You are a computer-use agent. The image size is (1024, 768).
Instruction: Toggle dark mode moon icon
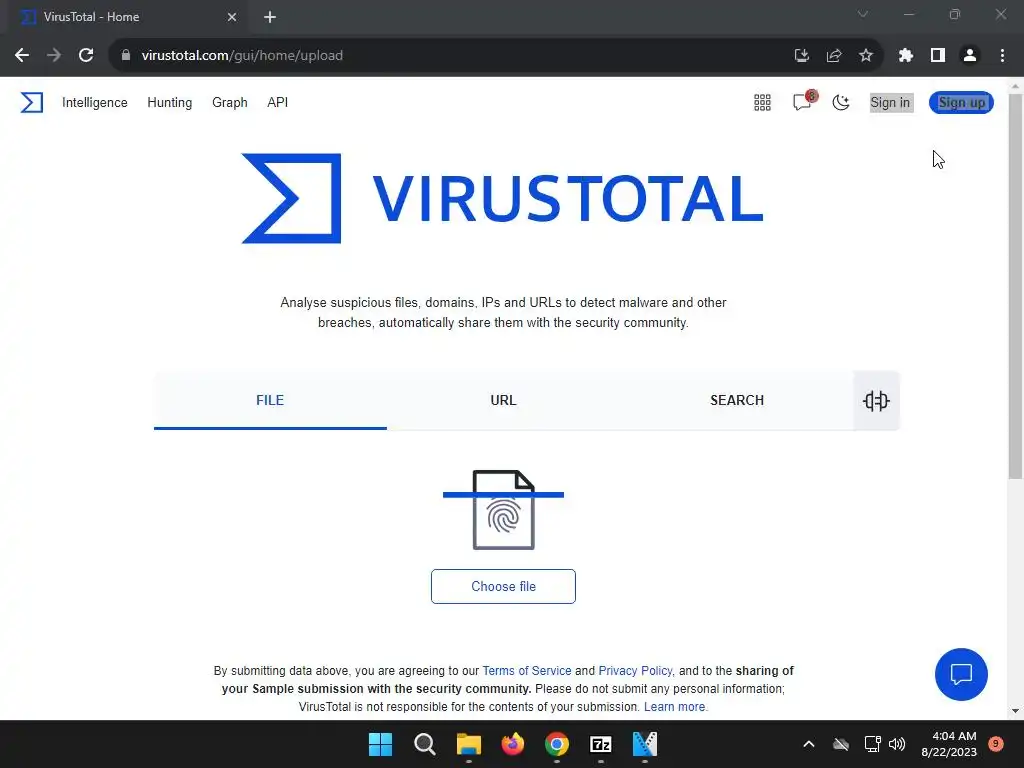pos(841,103)
